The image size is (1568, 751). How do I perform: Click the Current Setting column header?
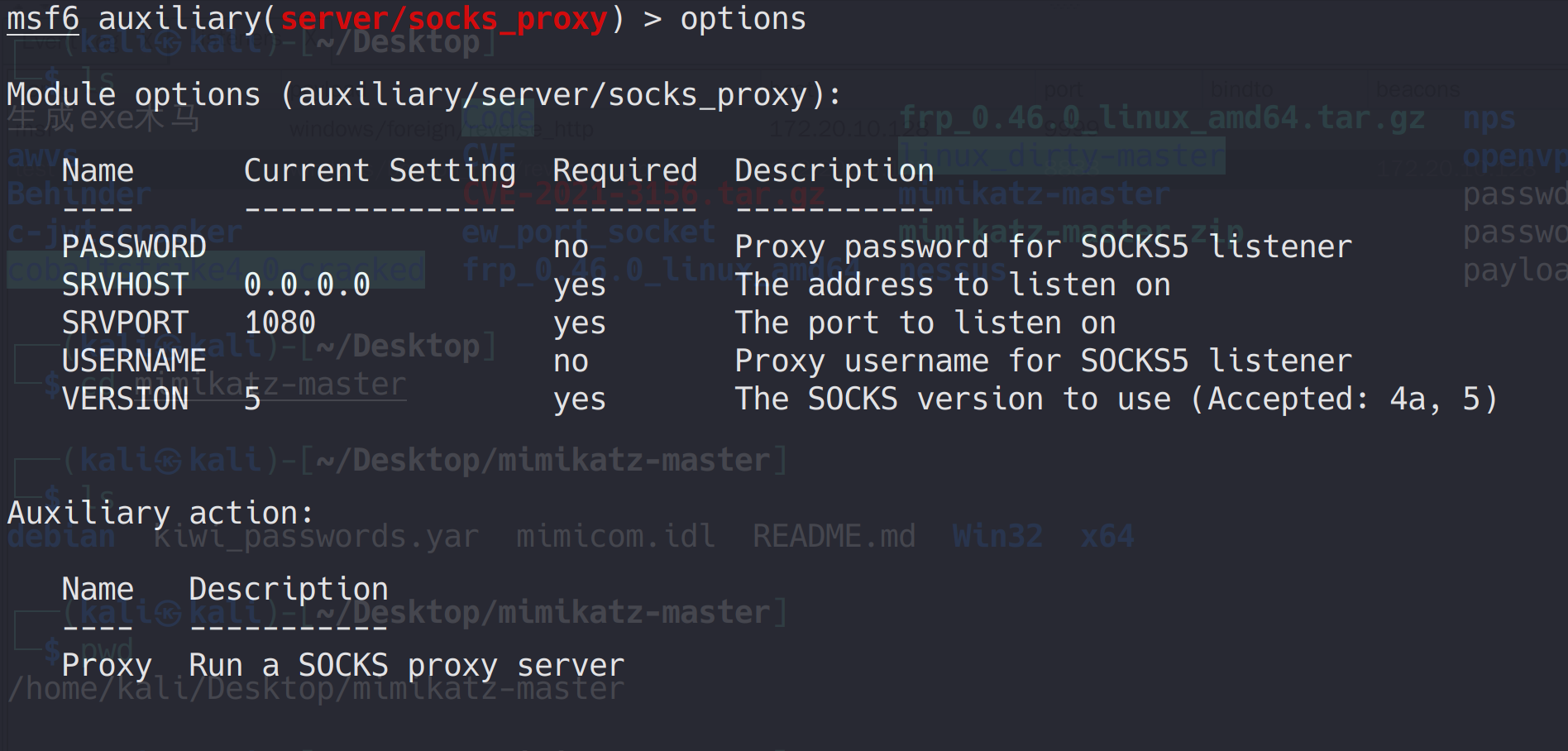[x=380, y=171]
